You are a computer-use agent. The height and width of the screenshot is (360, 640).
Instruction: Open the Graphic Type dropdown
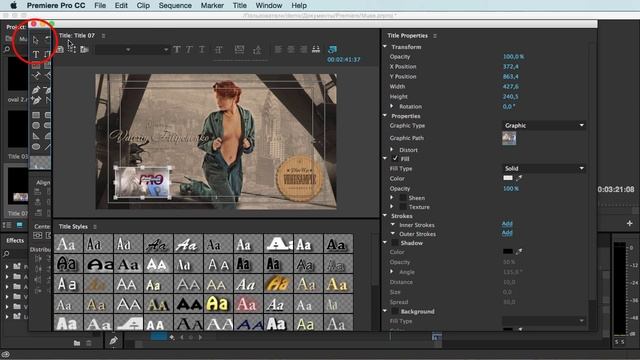(x=544, y=125)
